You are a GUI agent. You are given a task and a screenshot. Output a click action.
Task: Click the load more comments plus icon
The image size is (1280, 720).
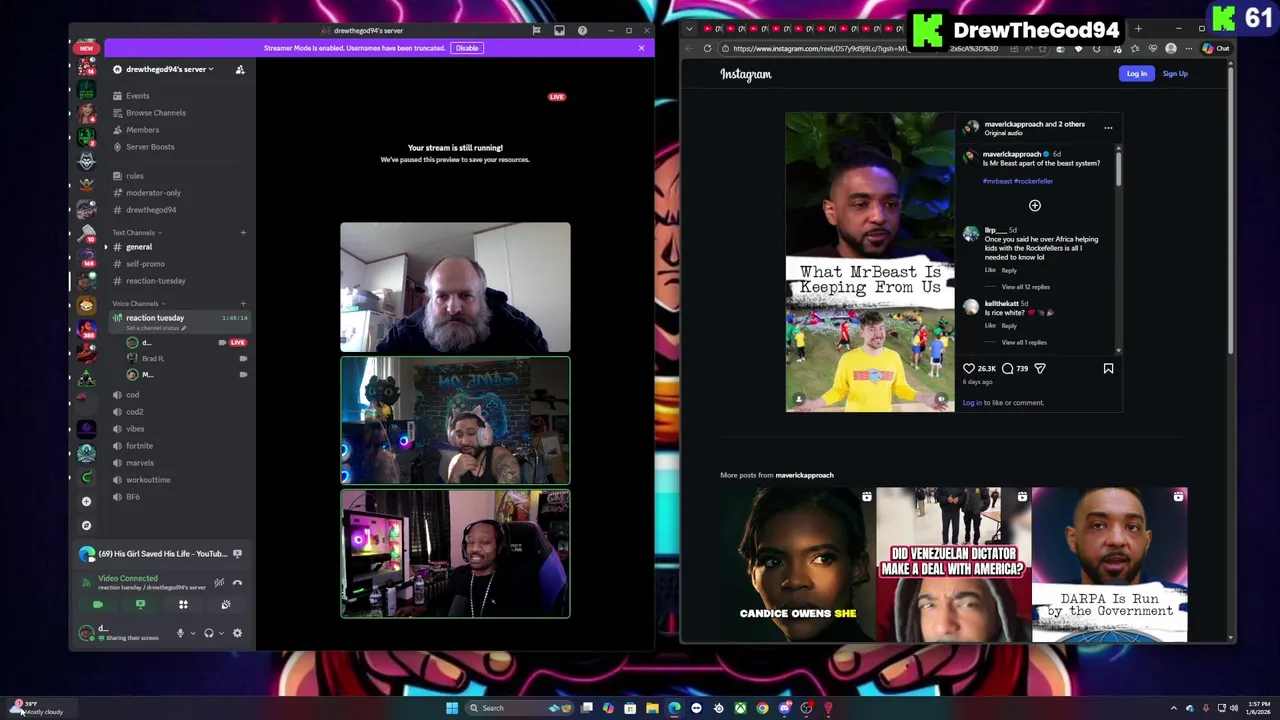click(x=1035, y=205)
